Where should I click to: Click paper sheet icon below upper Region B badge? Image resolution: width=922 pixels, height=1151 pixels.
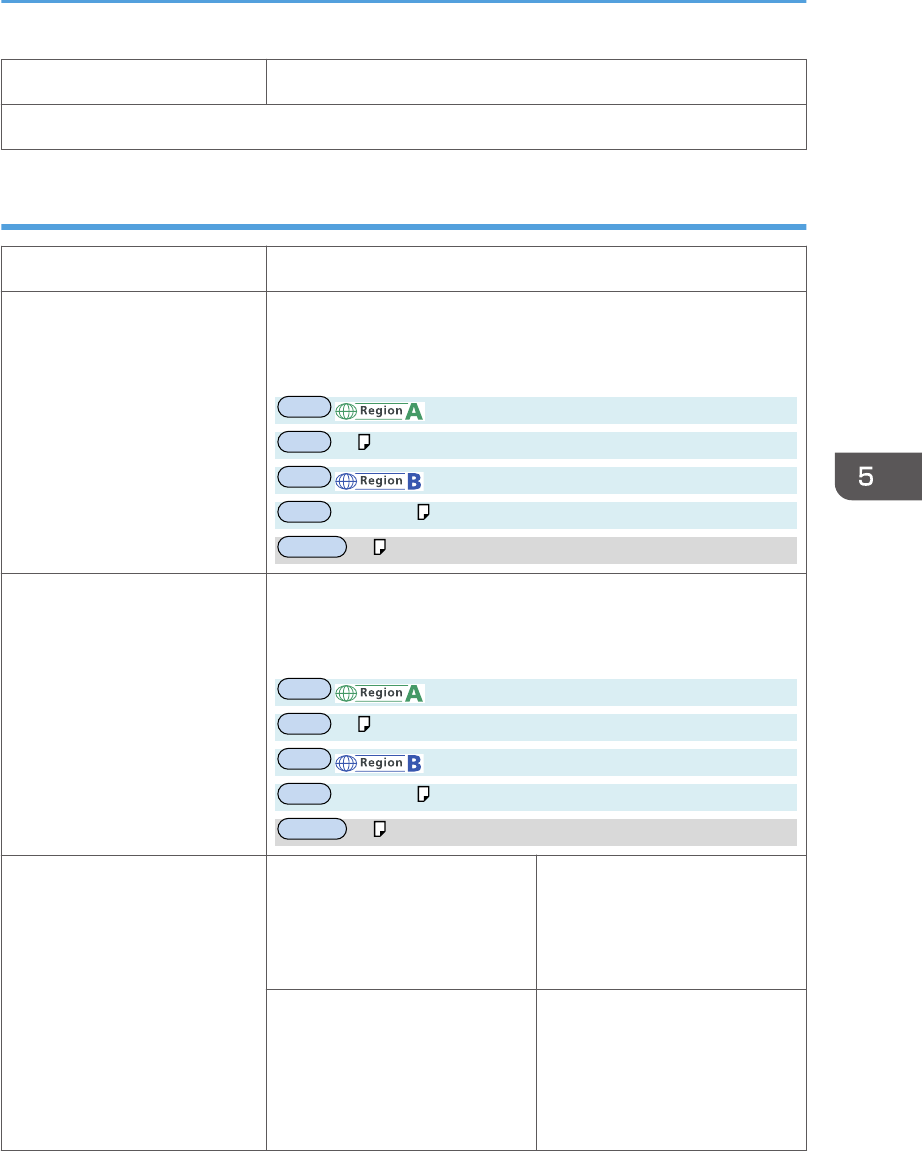(424, 512)
